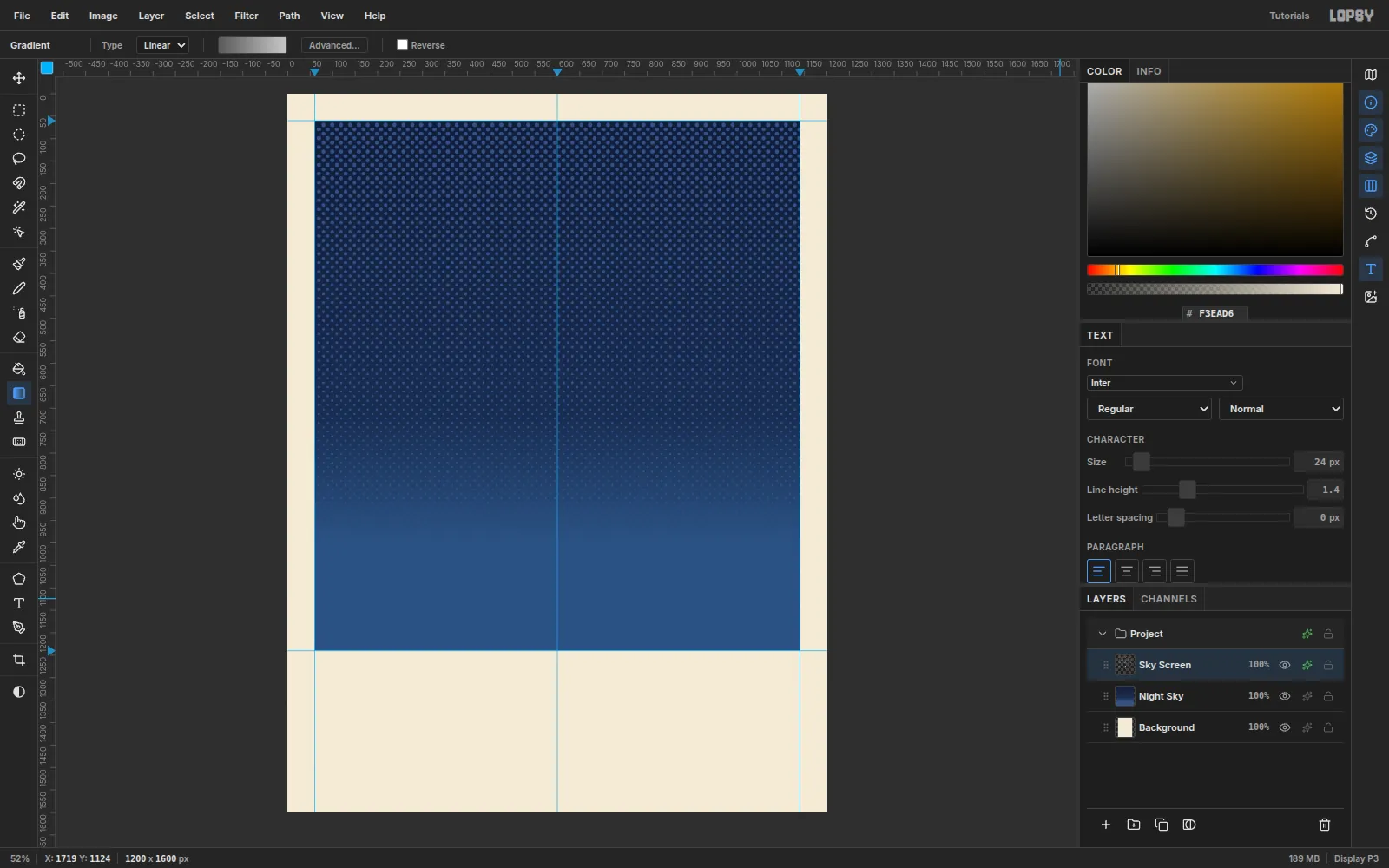Toggle the Info panel icon
Viewport: 1389px width, 868px height.
pyautogui.click(x=1371, y=102)
